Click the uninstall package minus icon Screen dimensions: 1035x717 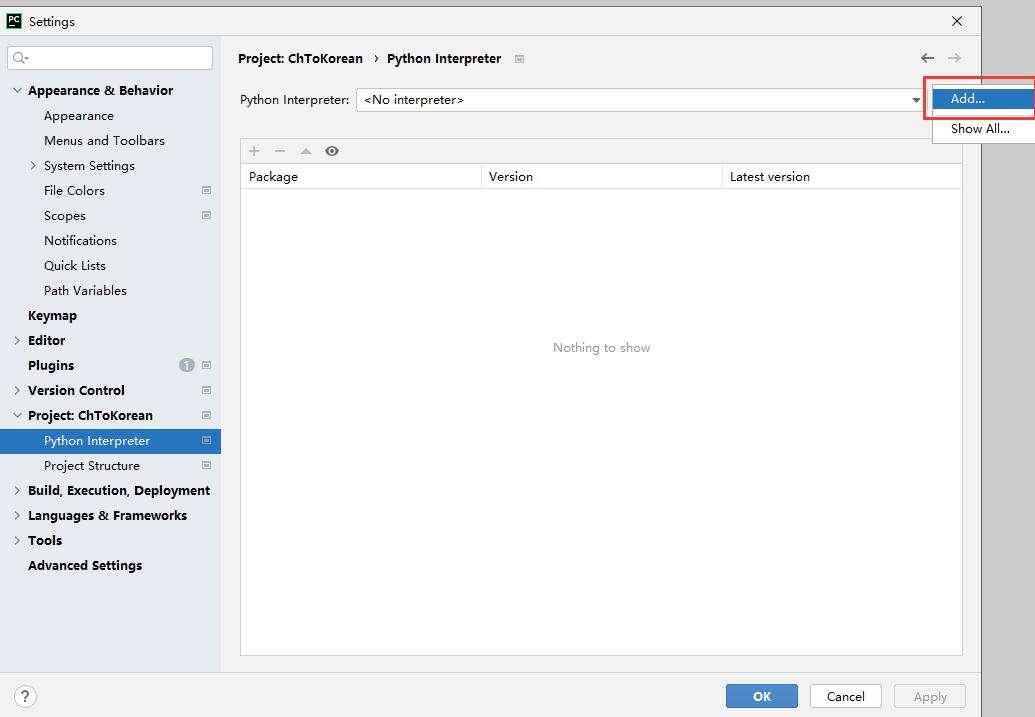click(x=280, y=151)
